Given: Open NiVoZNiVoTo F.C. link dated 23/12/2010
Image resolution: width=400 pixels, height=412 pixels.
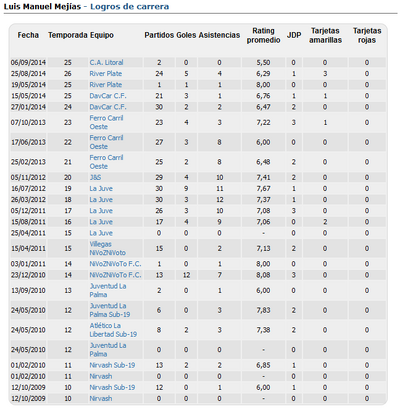Looking at the screenshot, I should 115,275.
